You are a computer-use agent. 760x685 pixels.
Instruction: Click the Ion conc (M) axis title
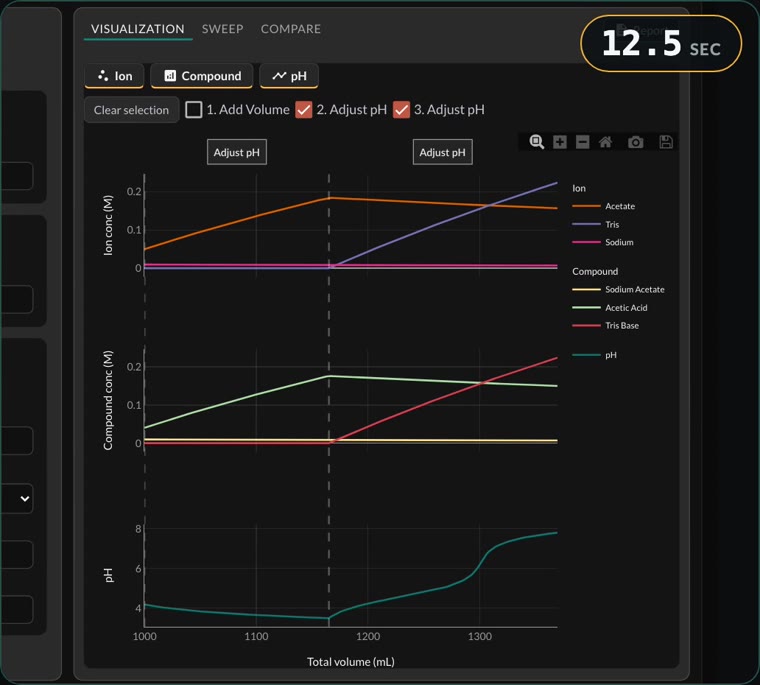pyautogui.click(x=108, y=225)
